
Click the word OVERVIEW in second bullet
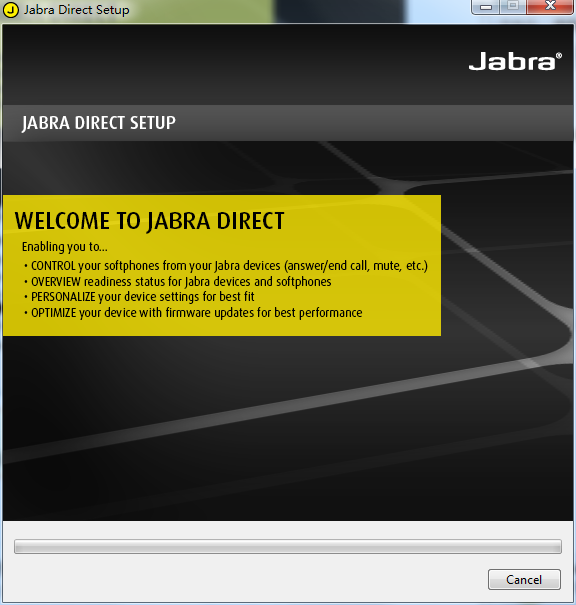click(56, 282)
